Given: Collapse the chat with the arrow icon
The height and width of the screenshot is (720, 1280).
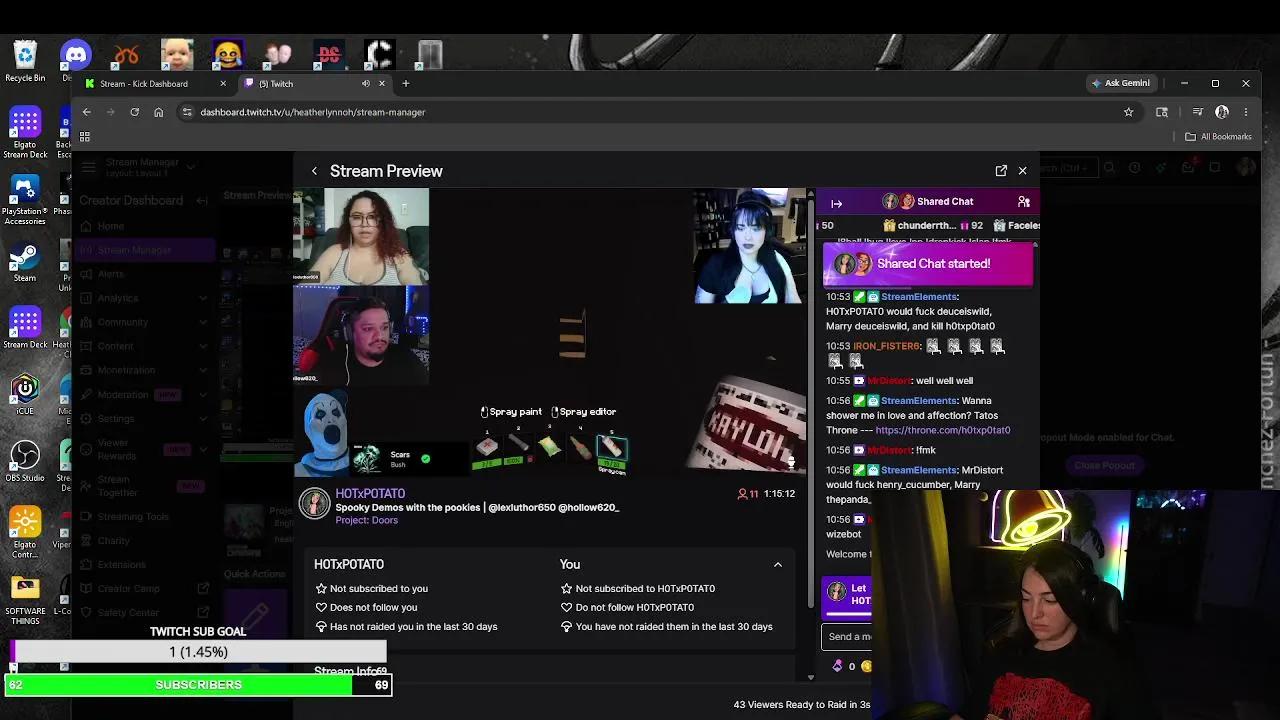Looking at the screenshot, I should tap(837, 203).
